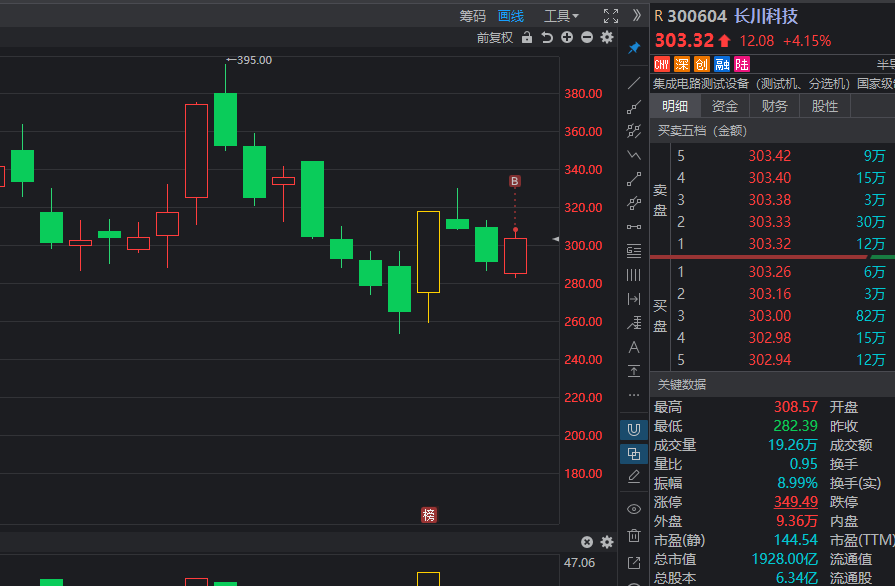Viewport: 895px width, 586px height.
Task: Click the 融 margin trading badge
Action: pos(722,64)
